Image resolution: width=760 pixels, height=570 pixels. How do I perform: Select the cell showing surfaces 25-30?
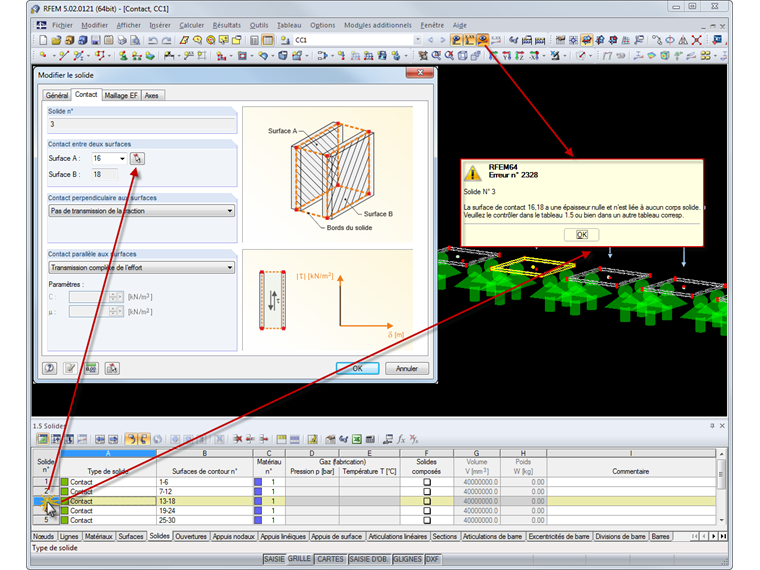tap(205, 520)
